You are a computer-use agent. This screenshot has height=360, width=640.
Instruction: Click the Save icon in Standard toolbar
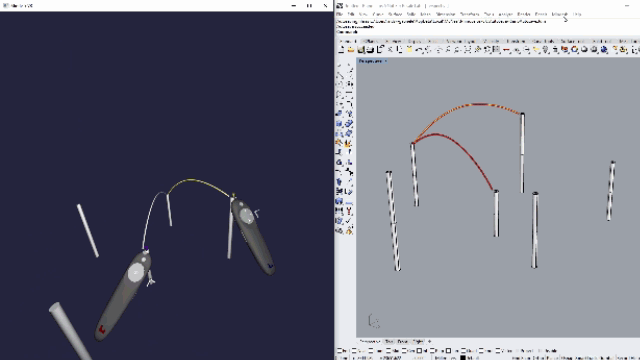coord(360,50)
